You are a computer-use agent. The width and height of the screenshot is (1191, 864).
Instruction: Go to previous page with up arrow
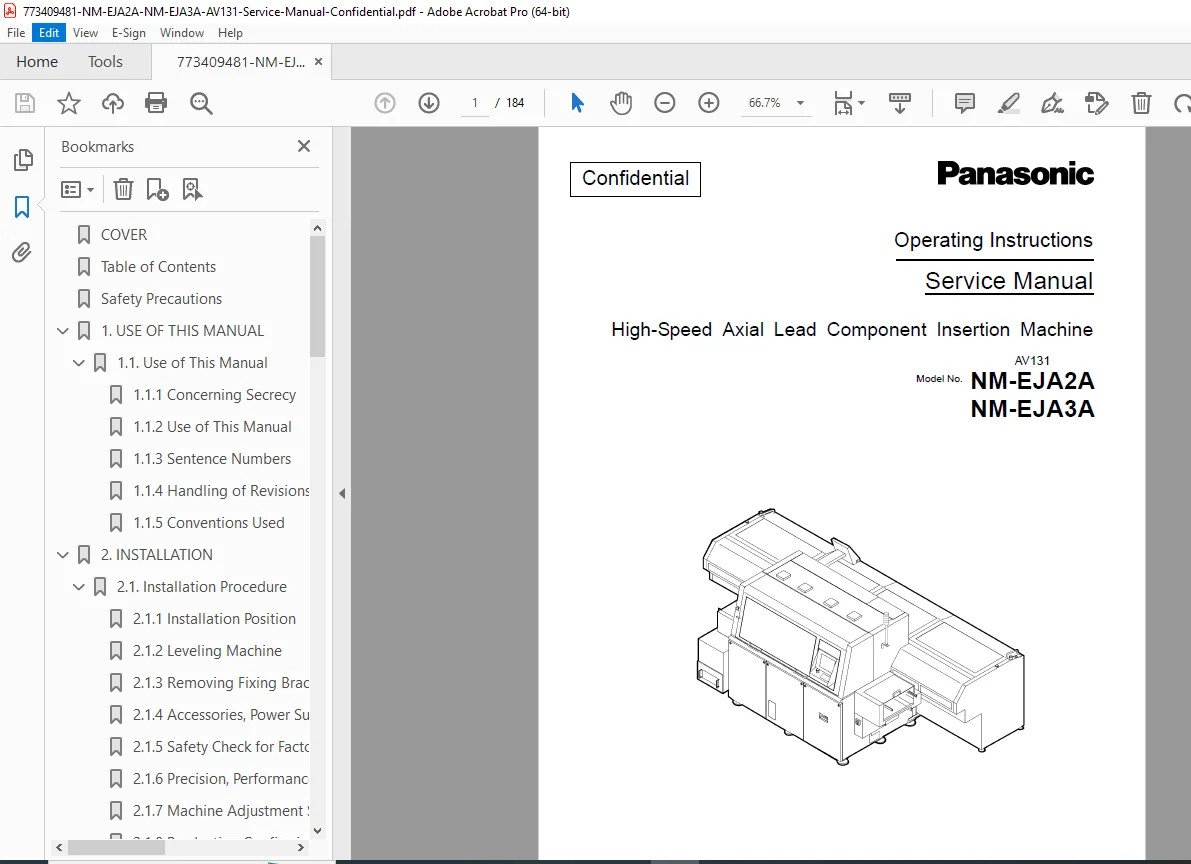pyautogui.click(x=385, y=103)
